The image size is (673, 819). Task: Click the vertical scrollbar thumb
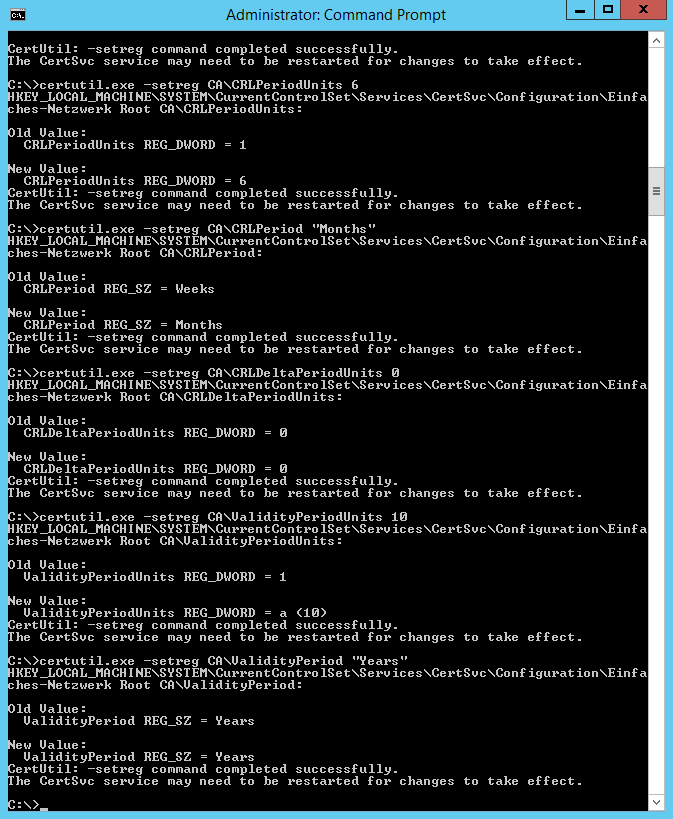[x=656, y=191]
